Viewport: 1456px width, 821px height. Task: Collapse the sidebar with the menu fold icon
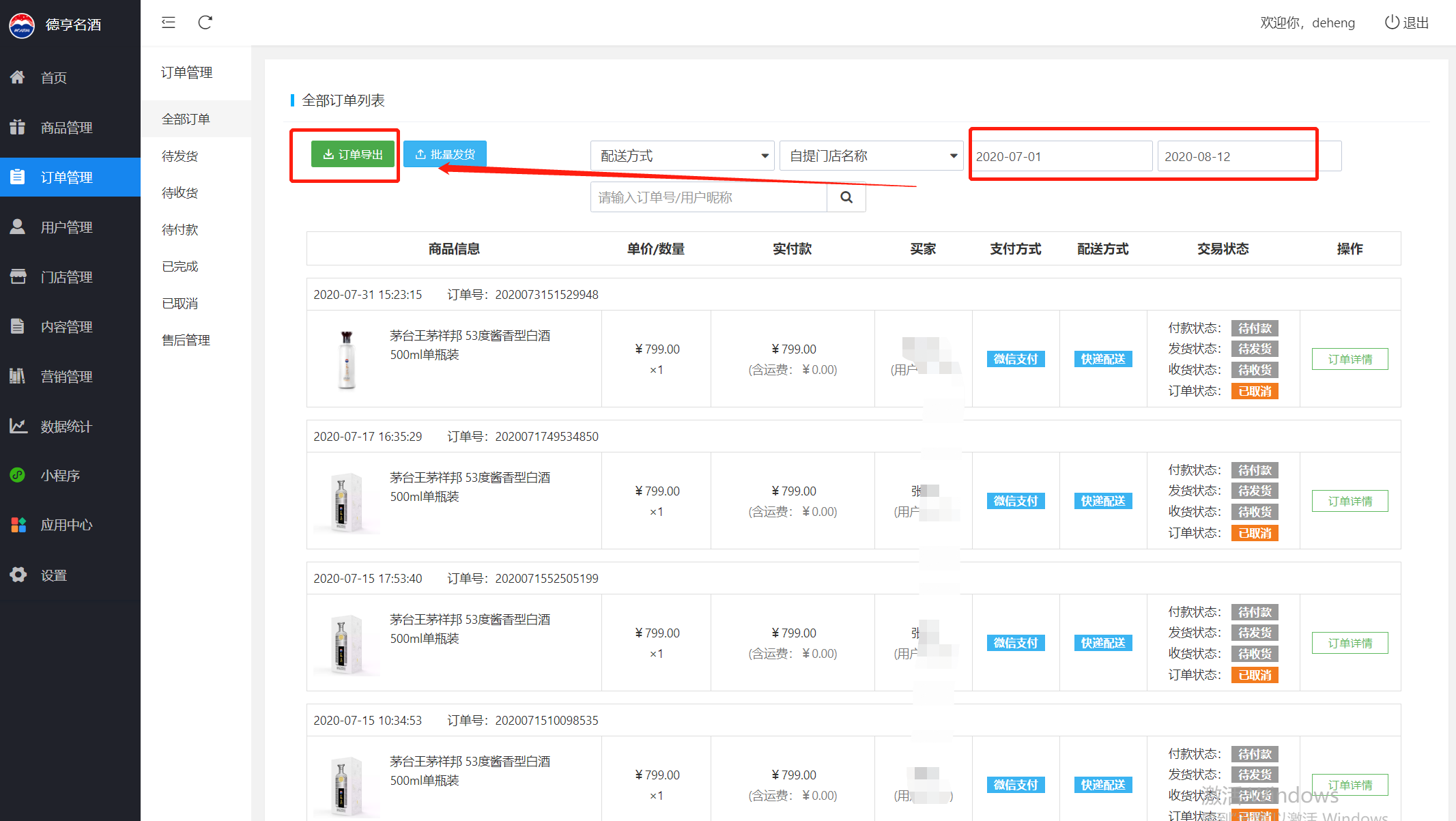(x=169, y=23)
